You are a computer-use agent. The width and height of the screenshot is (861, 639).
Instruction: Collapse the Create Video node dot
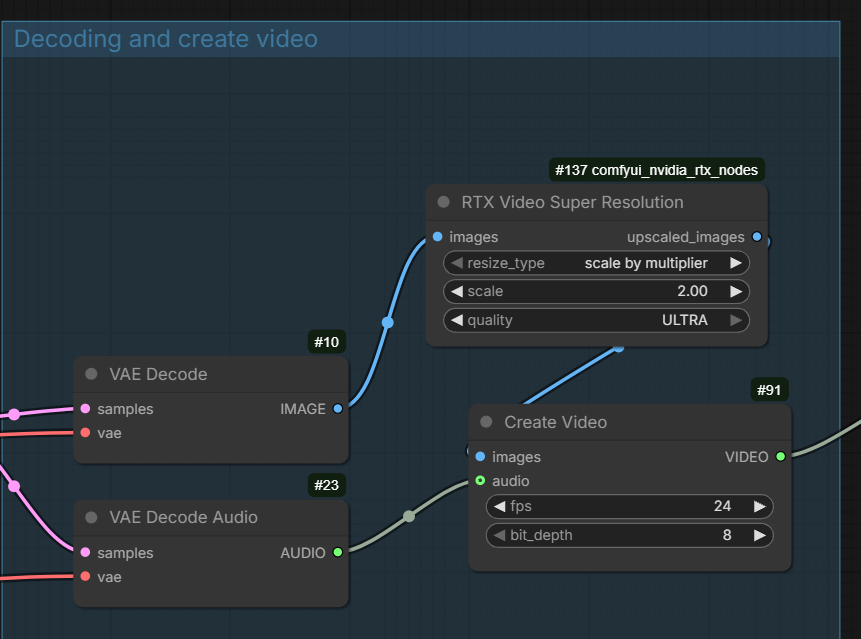486,422
